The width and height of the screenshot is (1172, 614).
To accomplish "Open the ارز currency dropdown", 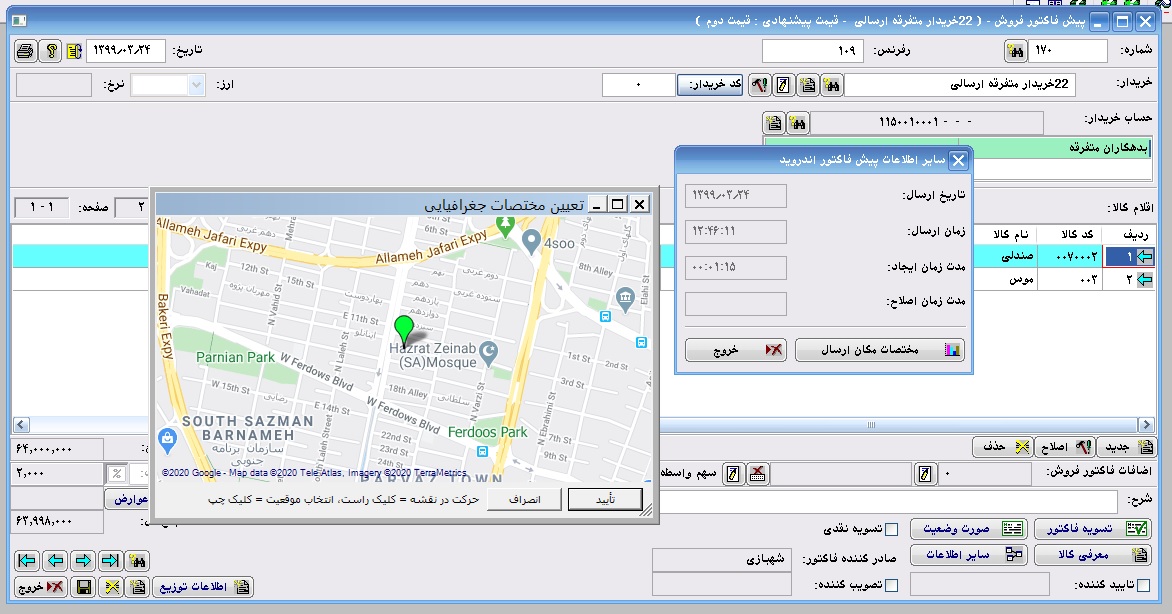I will [x=195, y=86].
